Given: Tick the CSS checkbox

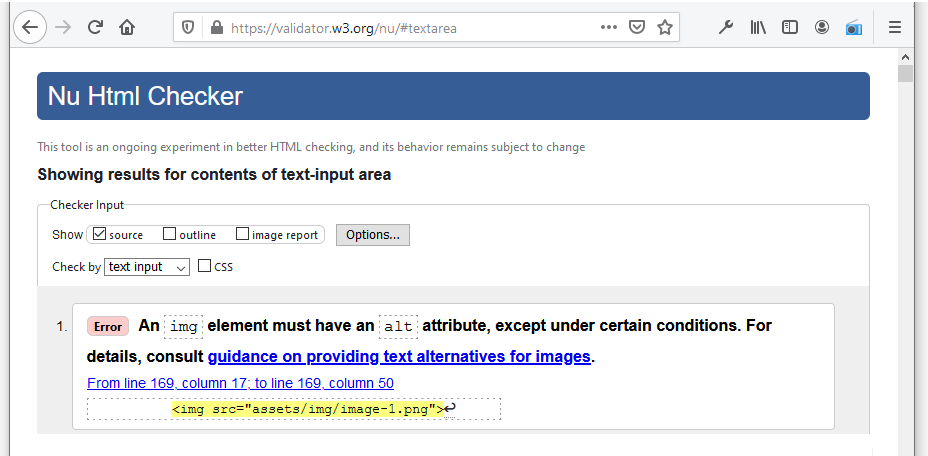Looking at the screenshot, I should [x=205, y=267].
